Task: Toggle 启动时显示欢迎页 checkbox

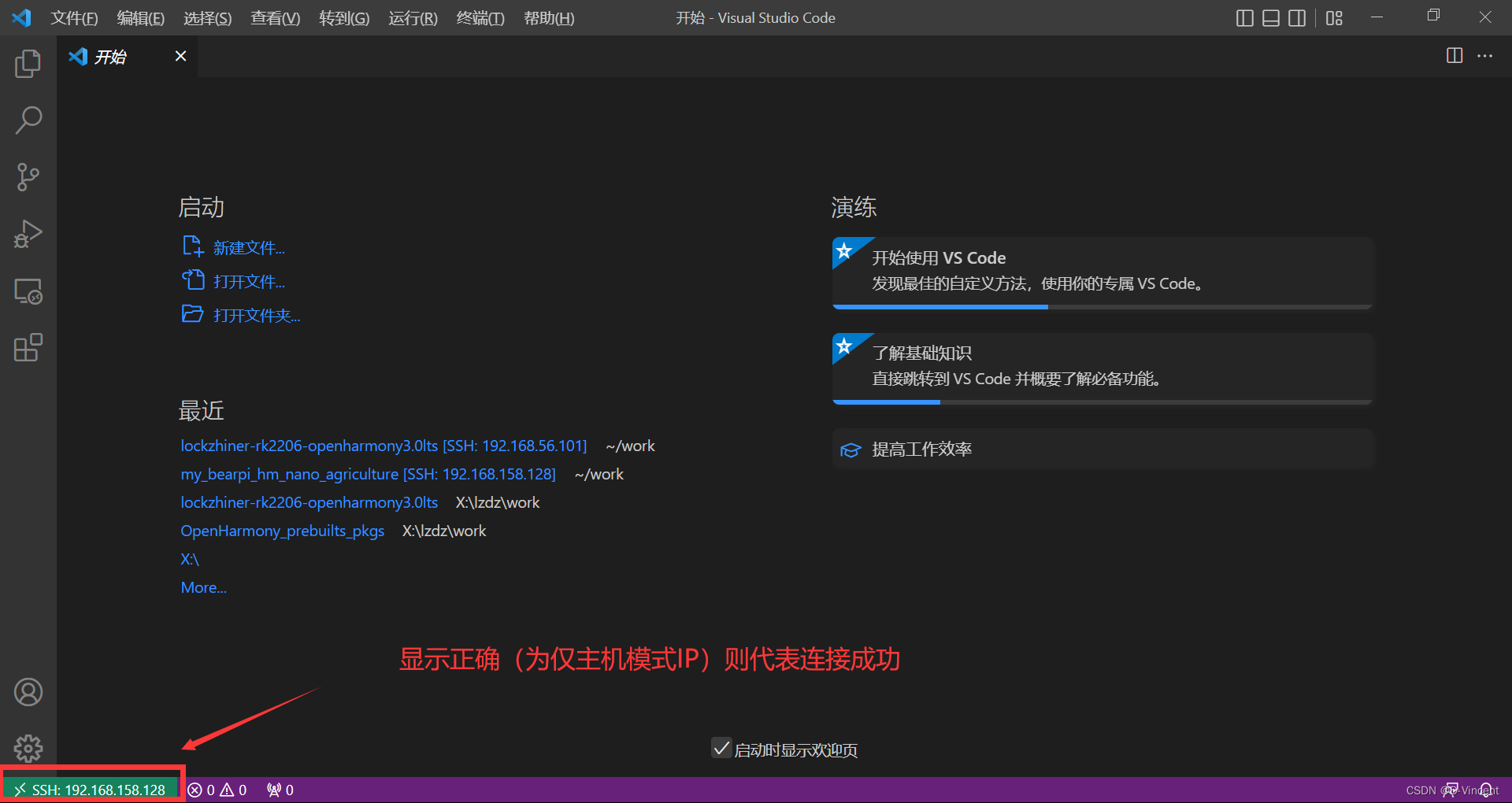Action: point(721,748)
